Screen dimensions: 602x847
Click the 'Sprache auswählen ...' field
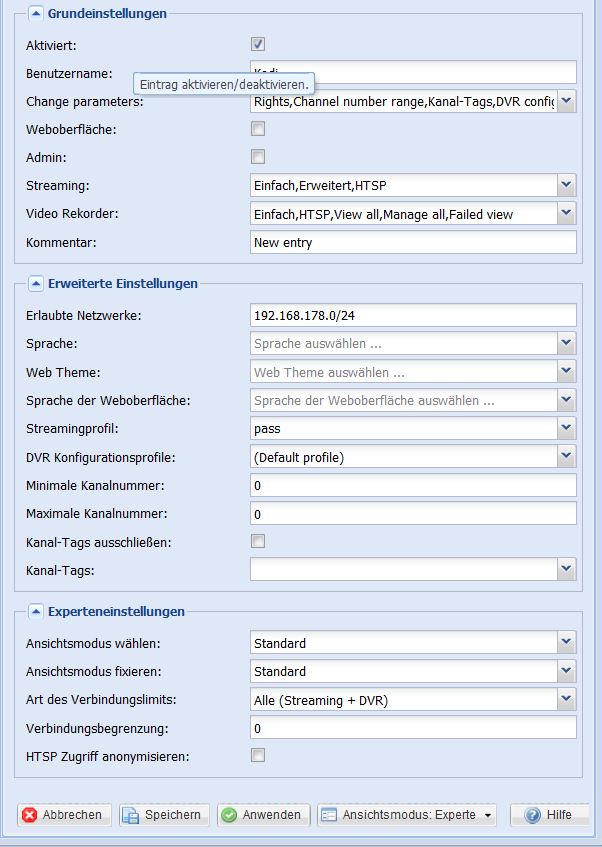[404, 343]
